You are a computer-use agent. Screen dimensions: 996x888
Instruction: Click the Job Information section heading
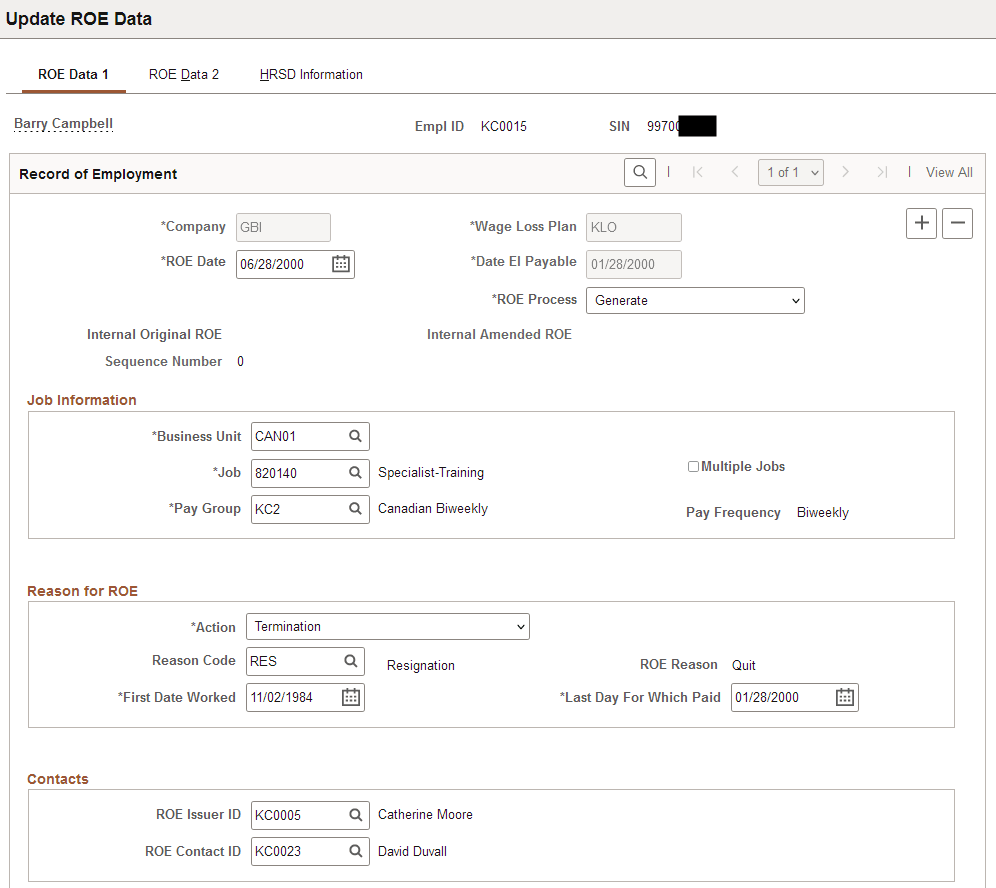click(x=82, y=400)
